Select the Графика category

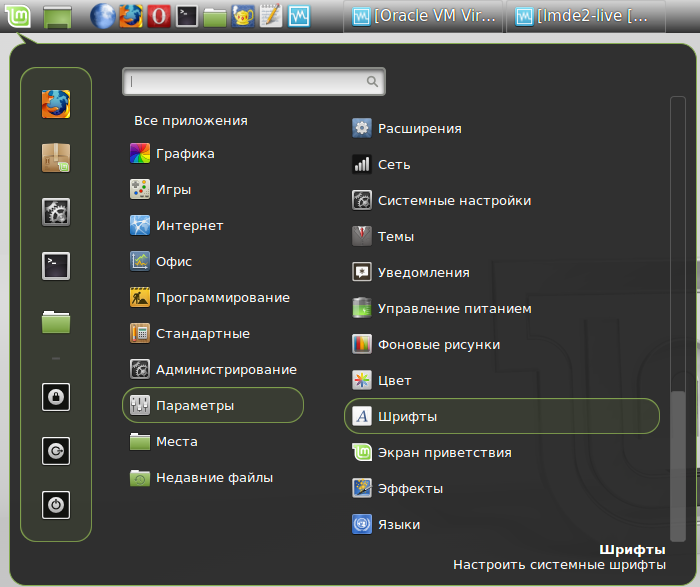[x=185, y=154]
